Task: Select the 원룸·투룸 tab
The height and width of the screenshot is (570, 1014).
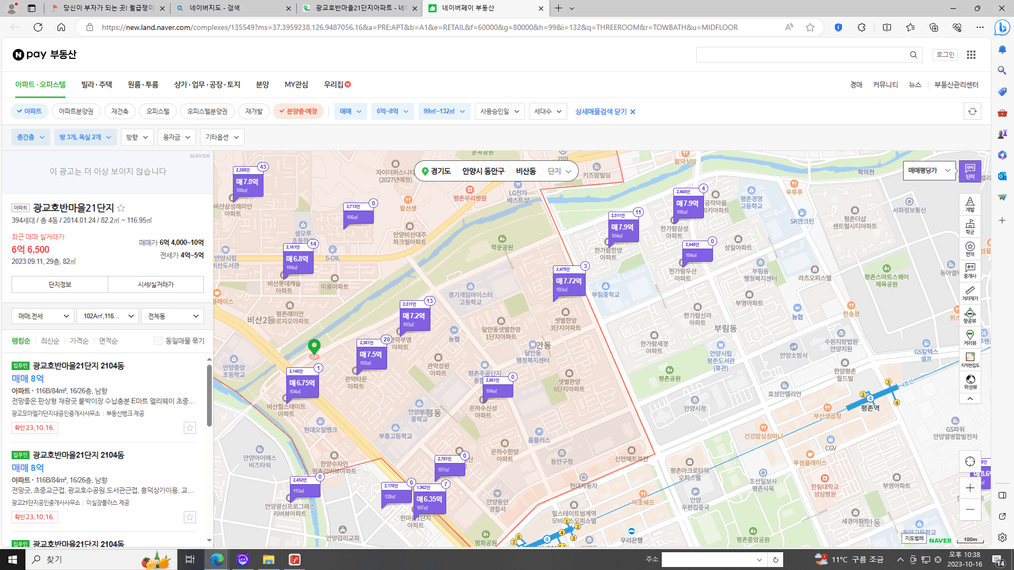Action: click(143, 85)
